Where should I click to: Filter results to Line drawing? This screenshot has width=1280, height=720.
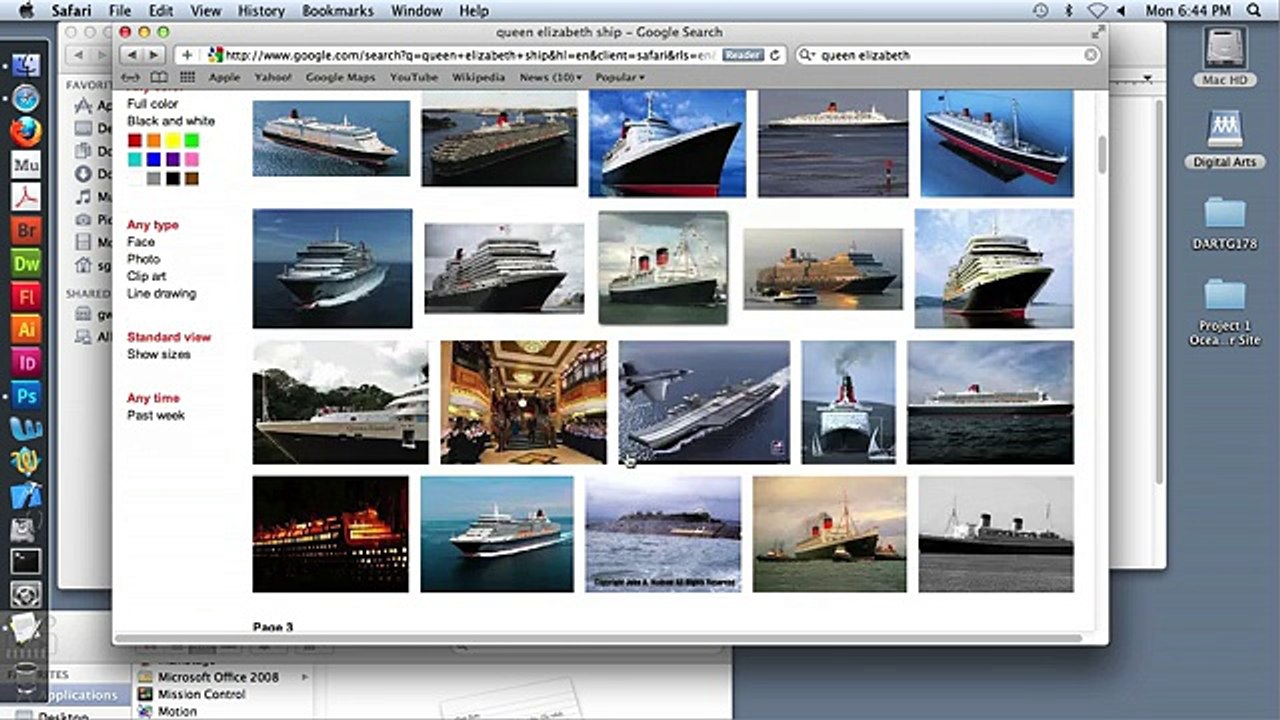click(x=162, y=294)
